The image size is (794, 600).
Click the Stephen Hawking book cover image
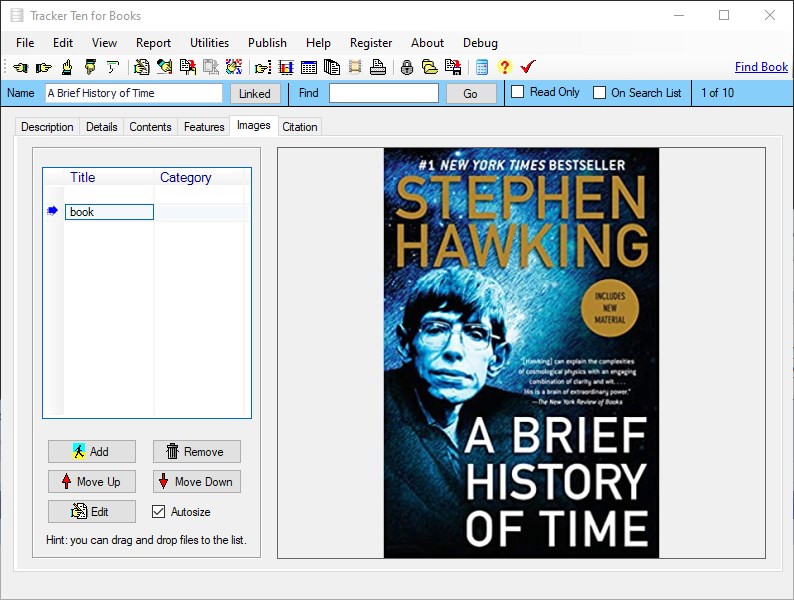click(521, 353)
